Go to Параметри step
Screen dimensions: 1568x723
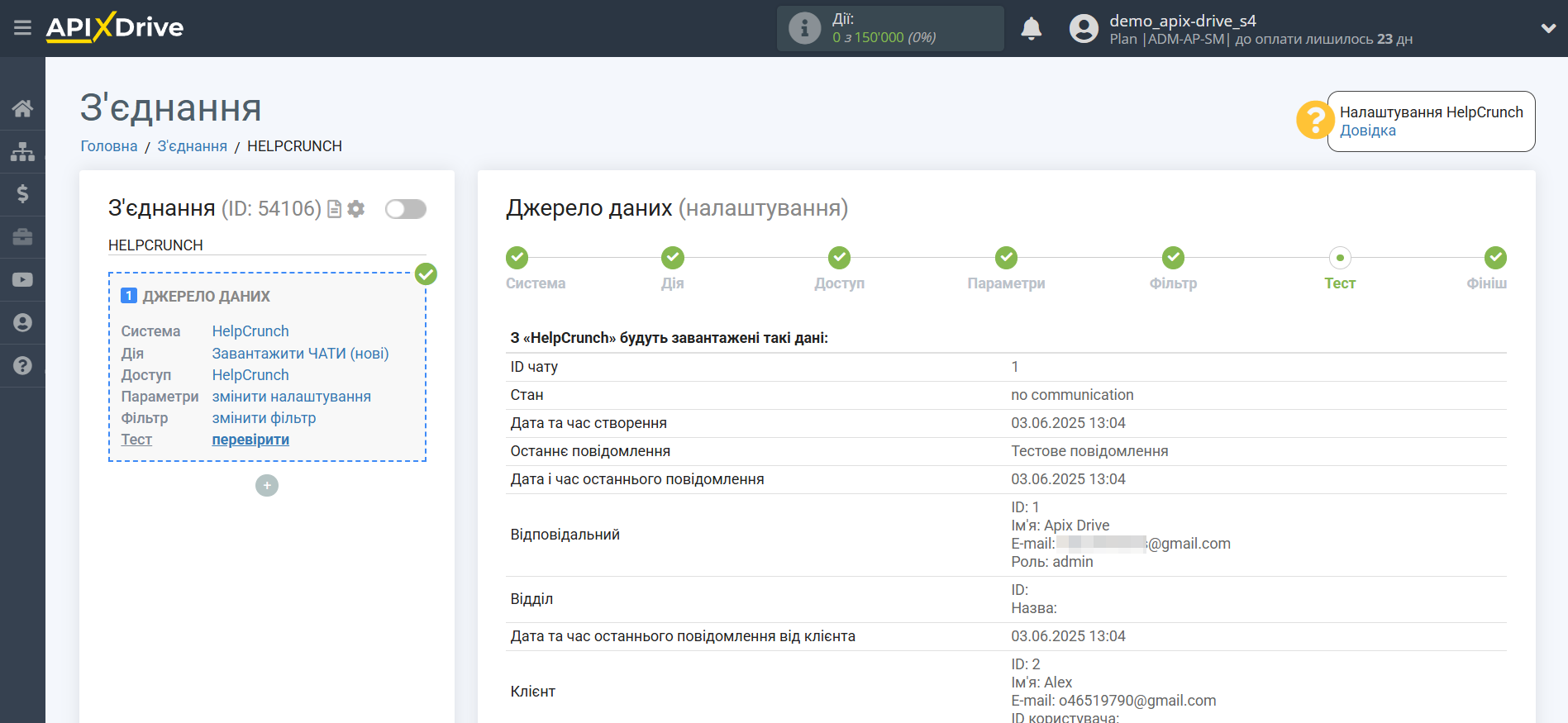1006,258
